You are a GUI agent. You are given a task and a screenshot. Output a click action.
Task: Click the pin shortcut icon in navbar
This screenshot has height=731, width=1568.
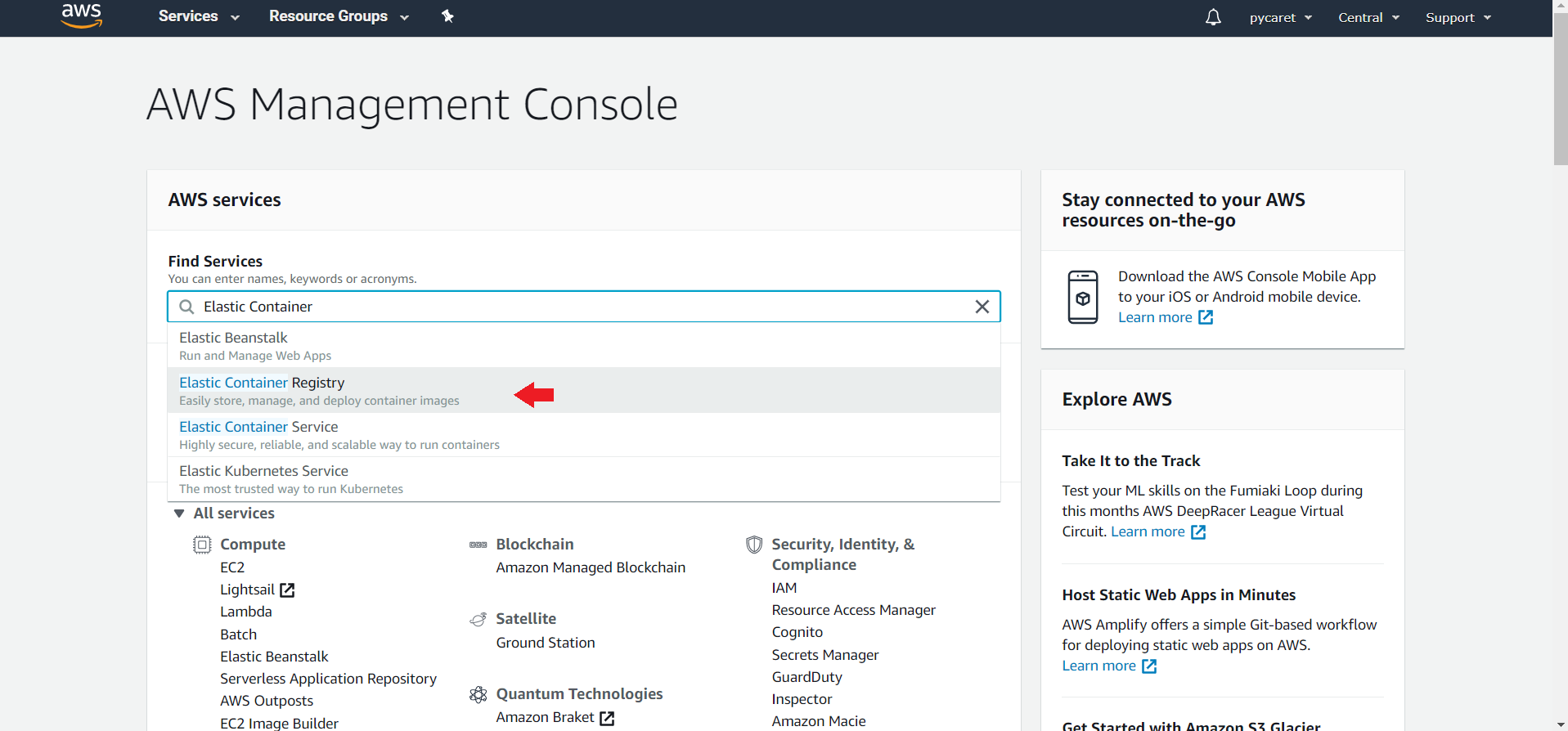tap(447, 16)
